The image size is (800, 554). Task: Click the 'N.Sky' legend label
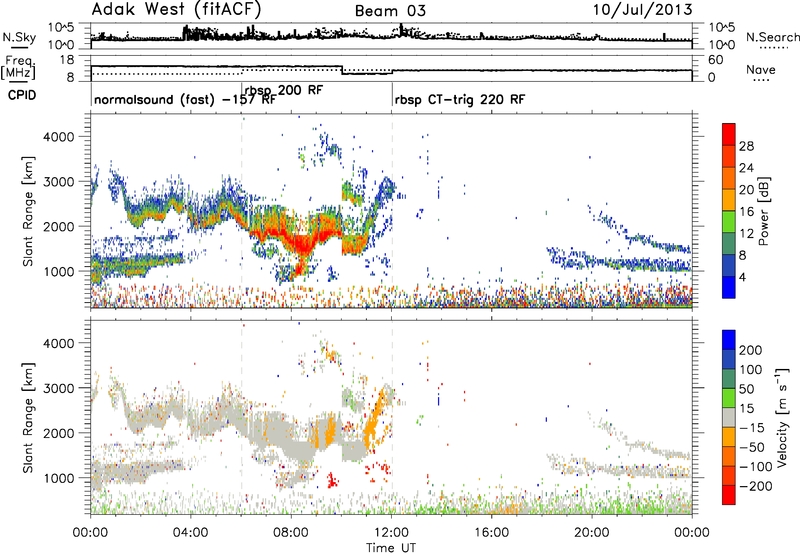coord(19,37)
